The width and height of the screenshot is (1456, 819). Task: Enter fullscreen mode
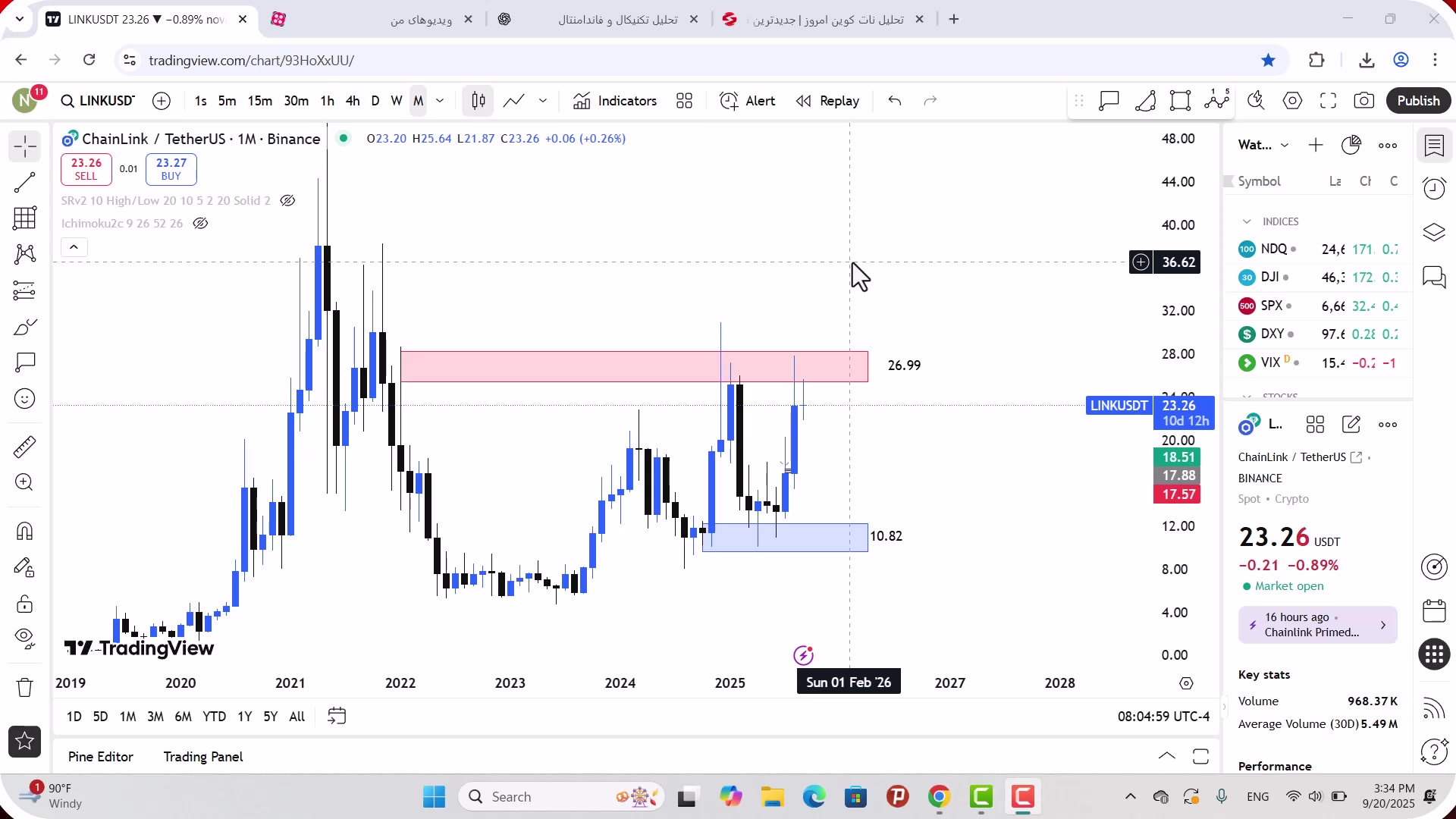[1328, 101]
